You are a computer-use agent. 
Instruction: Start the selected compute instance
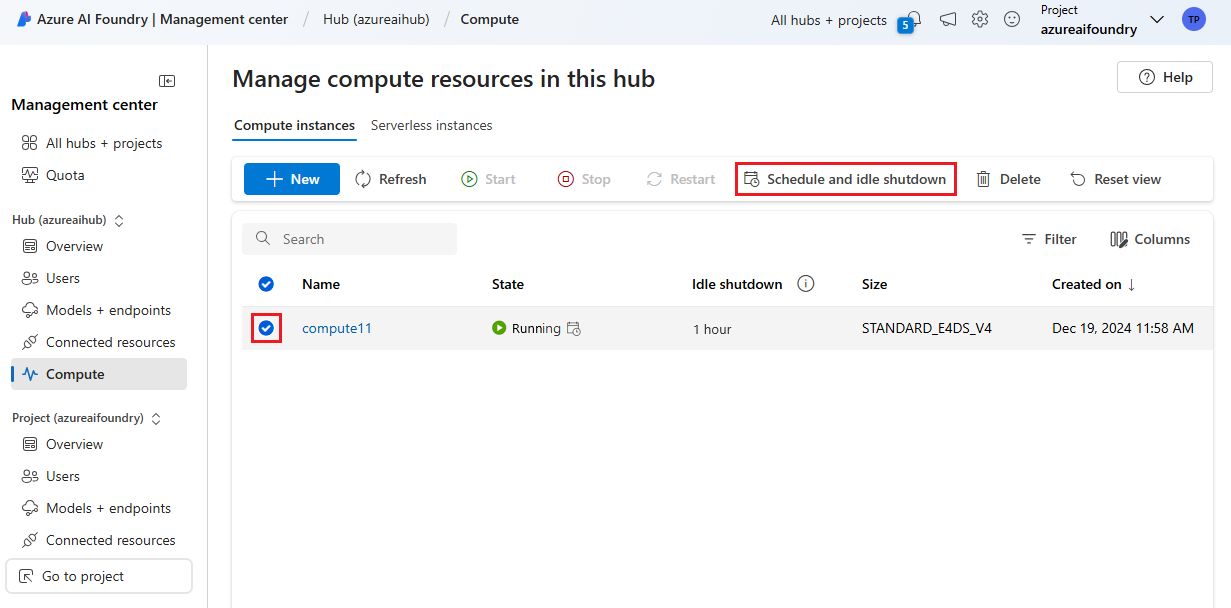[x=488, y=179]
